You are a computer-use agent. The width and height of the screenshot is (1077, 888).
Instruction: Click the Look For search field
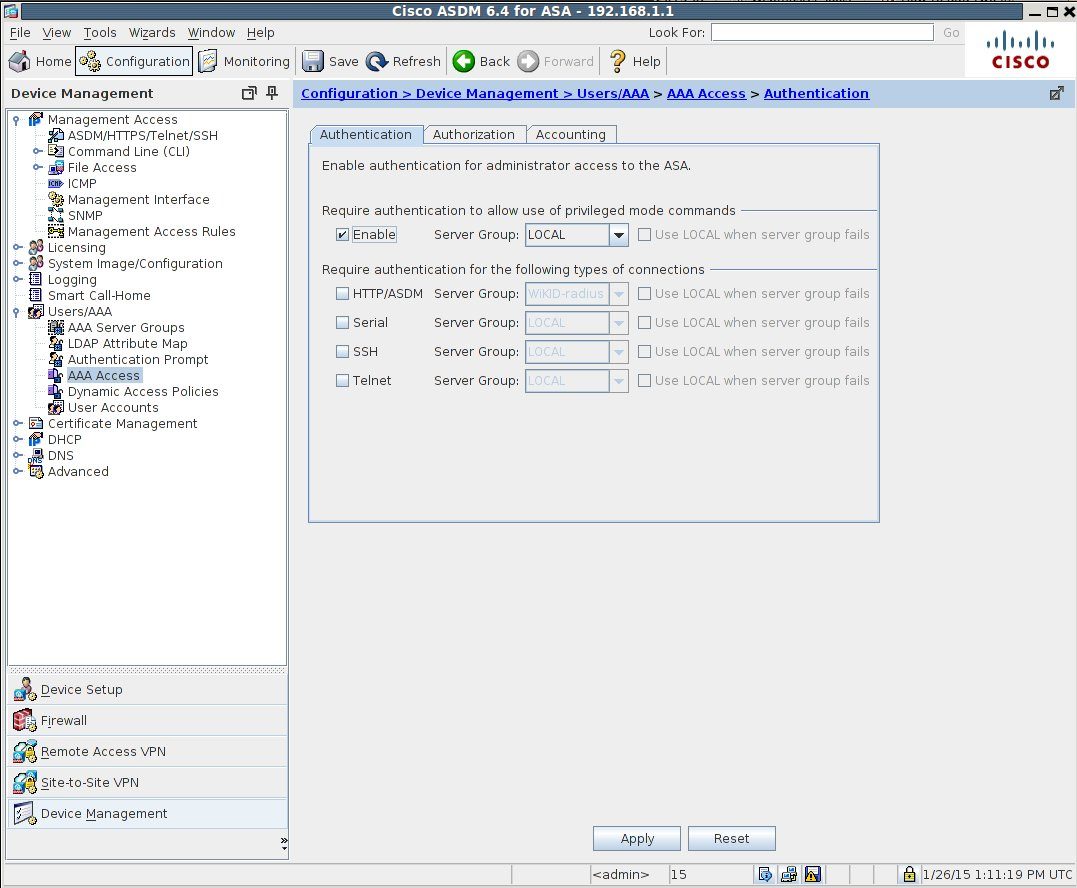click(x=822, y=33)
